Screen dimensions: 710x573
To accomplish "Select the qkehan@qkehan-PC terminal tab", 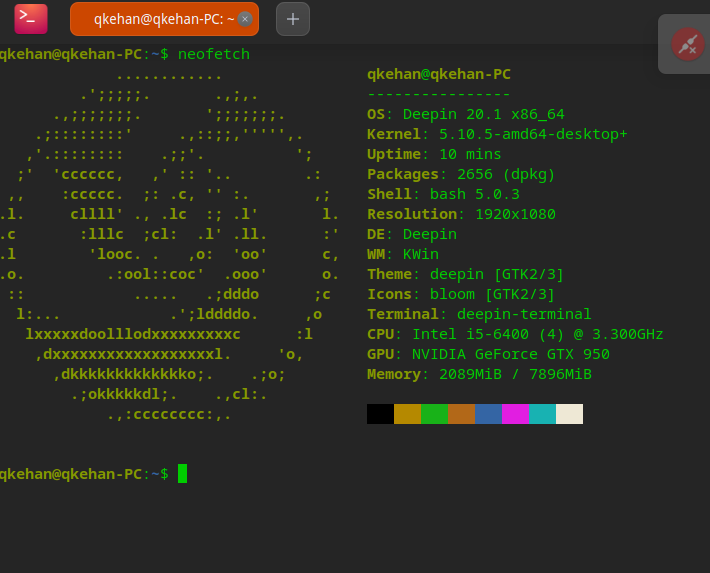I will [164, 19].
